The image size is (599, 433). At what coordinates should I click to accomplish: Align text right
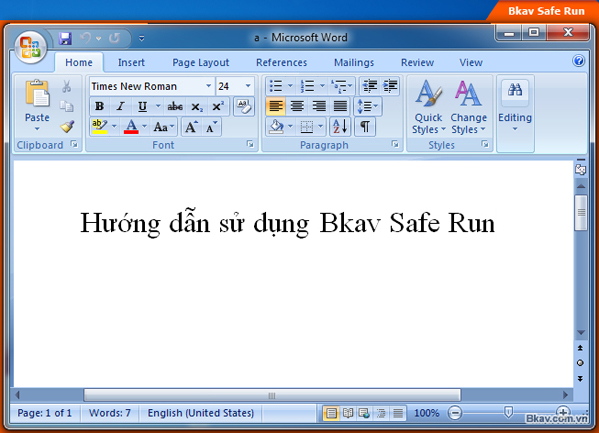click(319, 106)
